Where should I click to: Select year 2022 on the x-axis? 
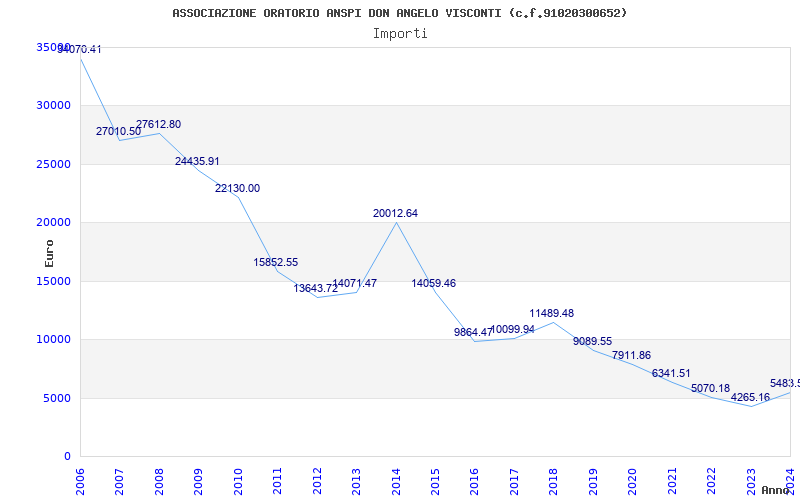(x=711, y=481)
